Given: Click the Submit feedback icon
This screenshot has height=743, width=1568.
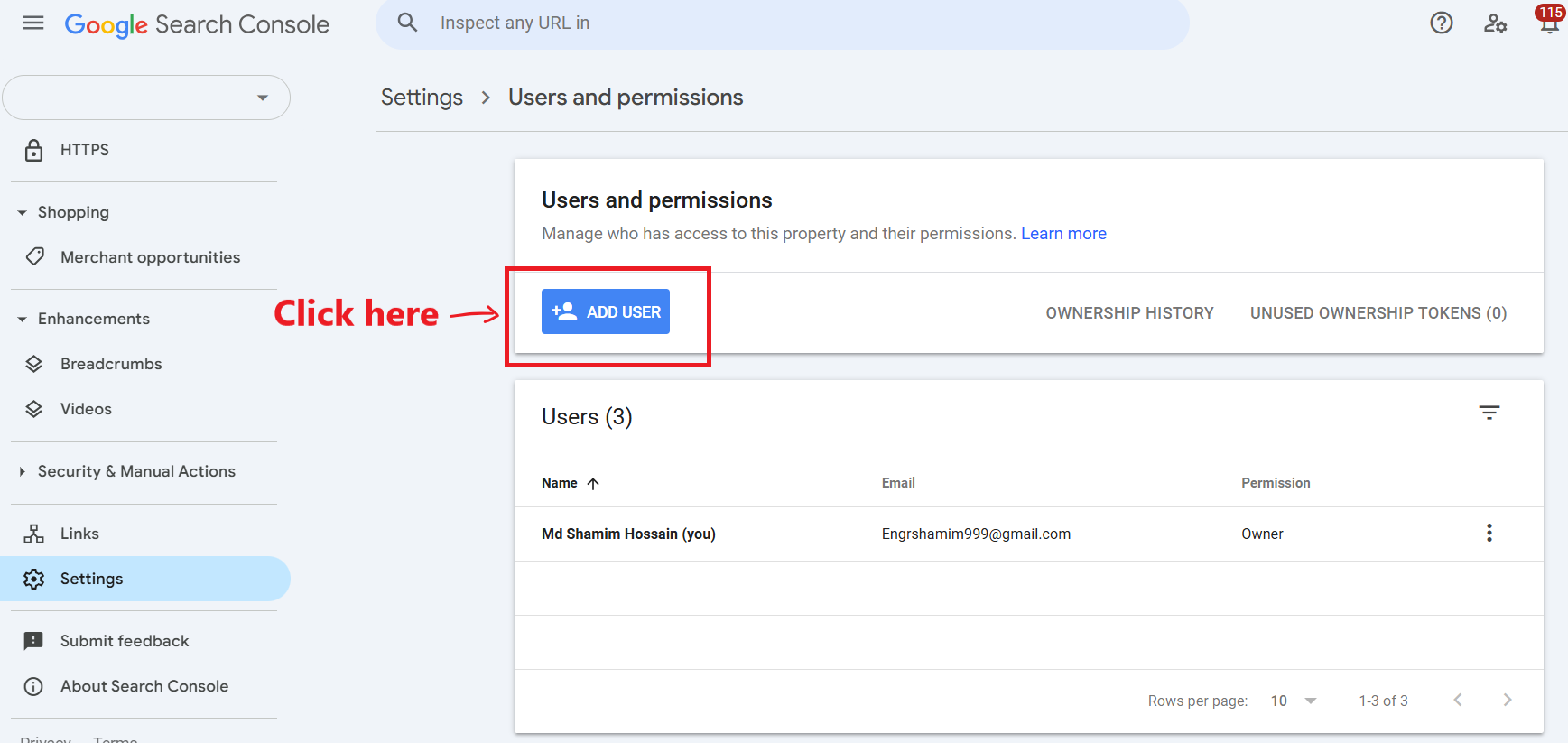Looking at the screenshot, I should 33,641.
